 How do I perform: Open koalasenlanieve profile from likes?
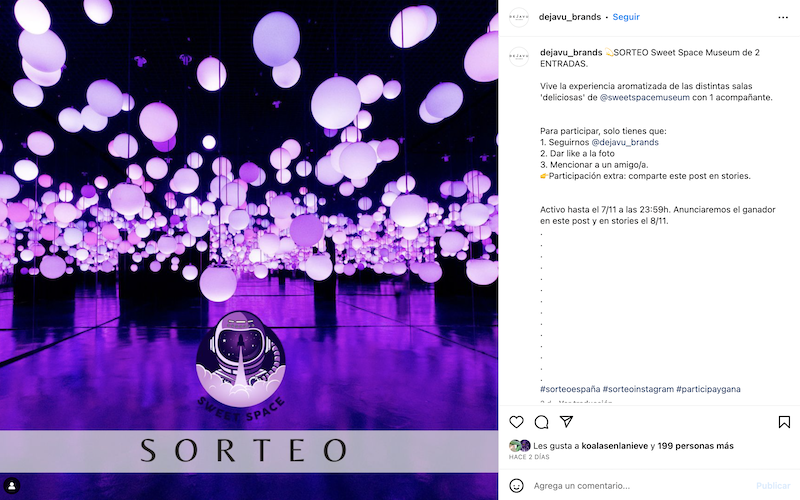click(615, 446)
